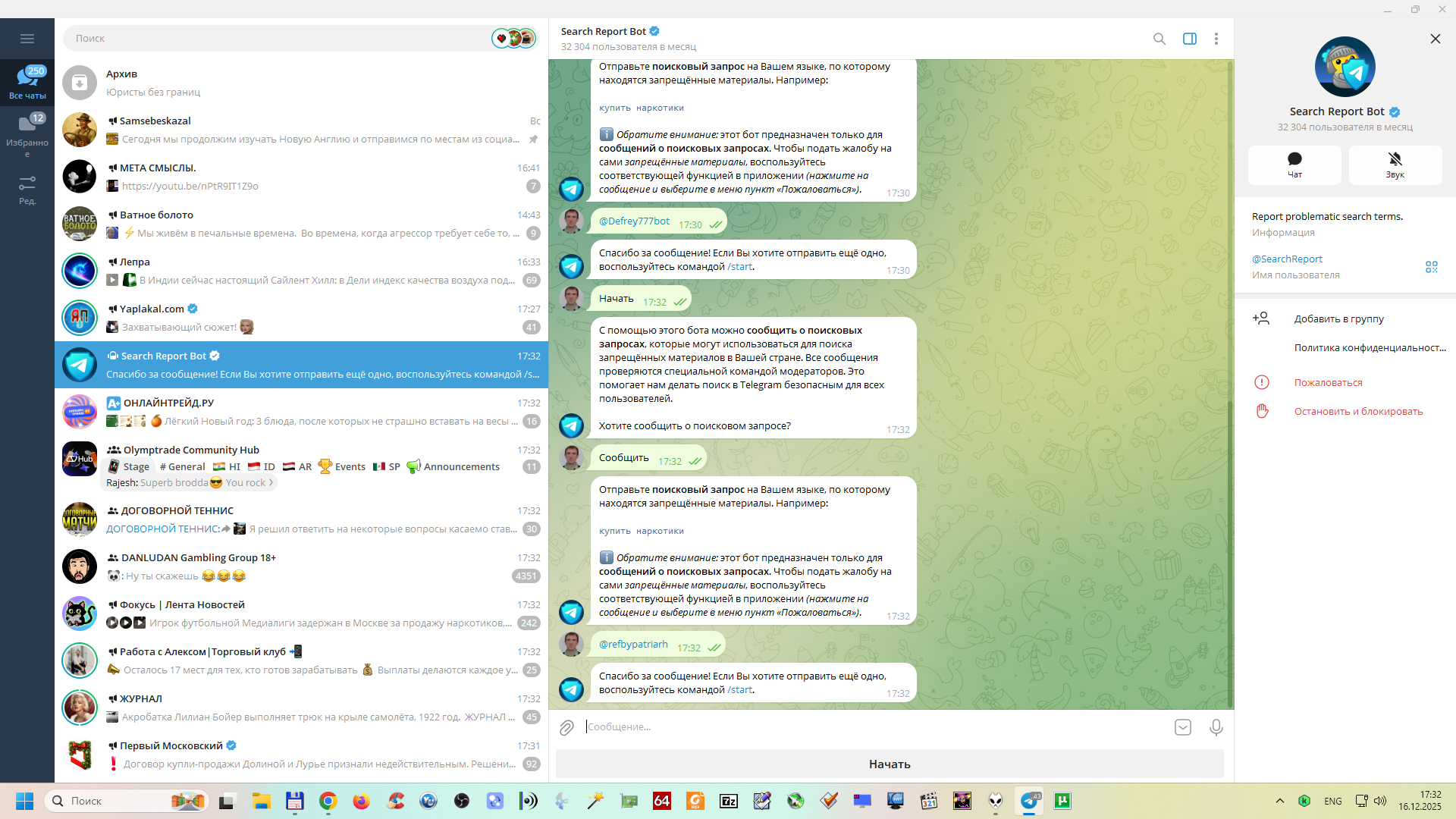
Task: Toggle the right info sidebar panel
Action: tap(1189, 39)
